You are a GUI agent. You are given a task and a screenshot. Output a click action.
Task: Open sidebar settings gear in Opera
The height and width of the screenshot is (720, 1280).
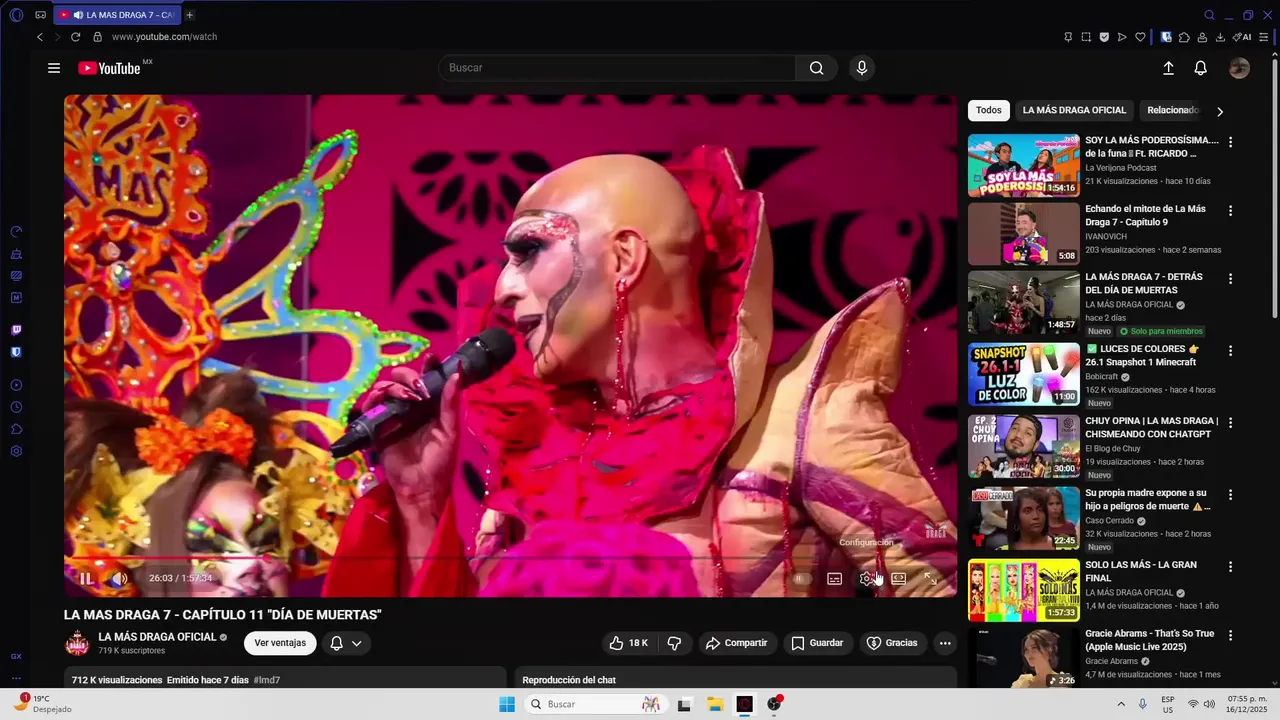coord(16,451)
